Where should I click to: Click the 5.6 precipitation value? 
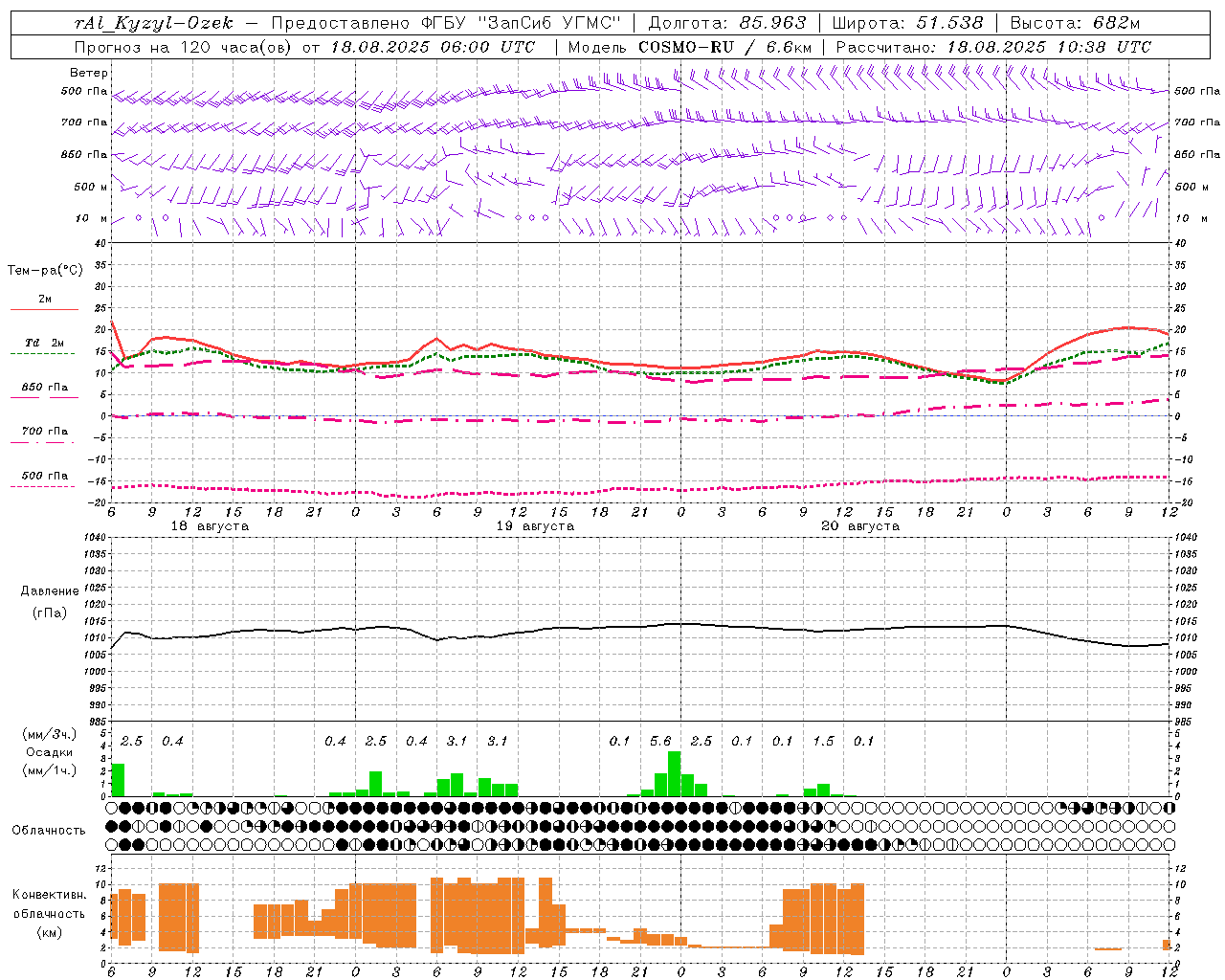[660, 741]
